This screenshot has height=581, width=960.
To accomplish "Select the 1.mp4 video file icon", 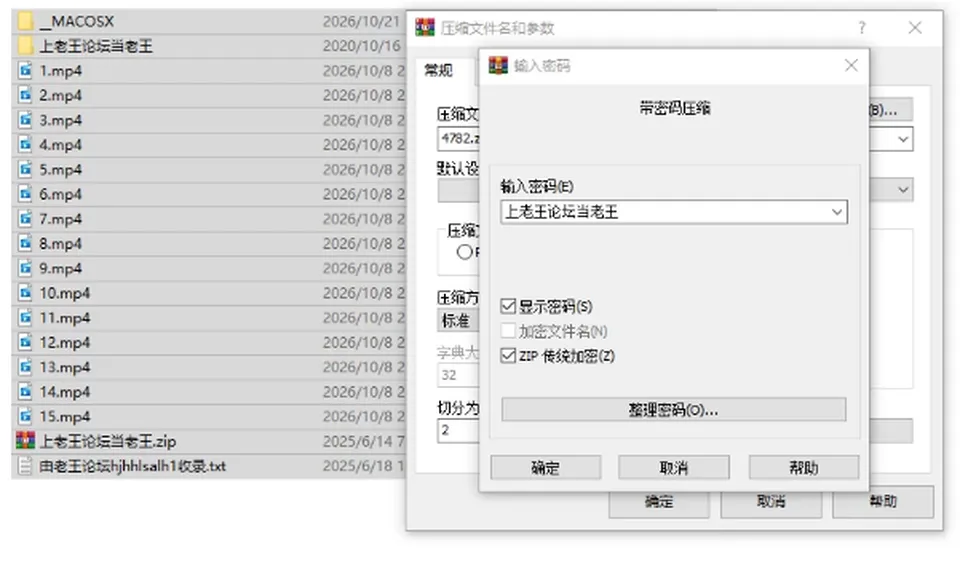I will pyautogui.click(x=25, y=71).
